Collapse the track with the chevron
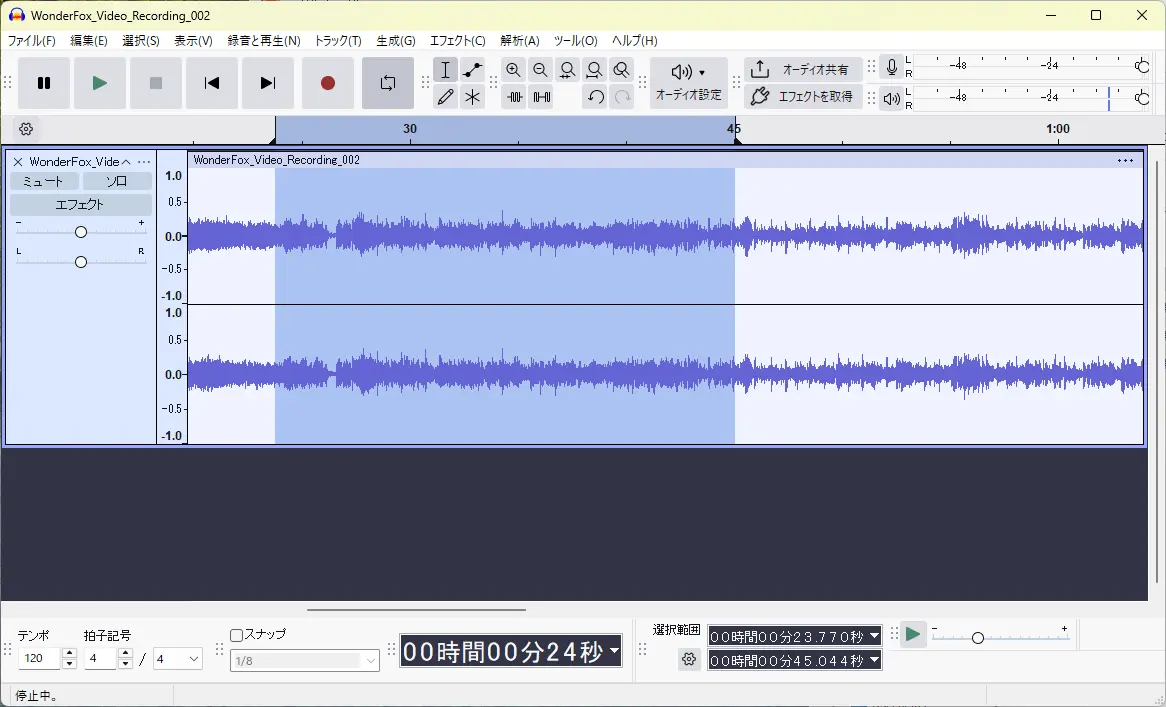Screen dimensions: 1166x707 (x=126, y=161)
